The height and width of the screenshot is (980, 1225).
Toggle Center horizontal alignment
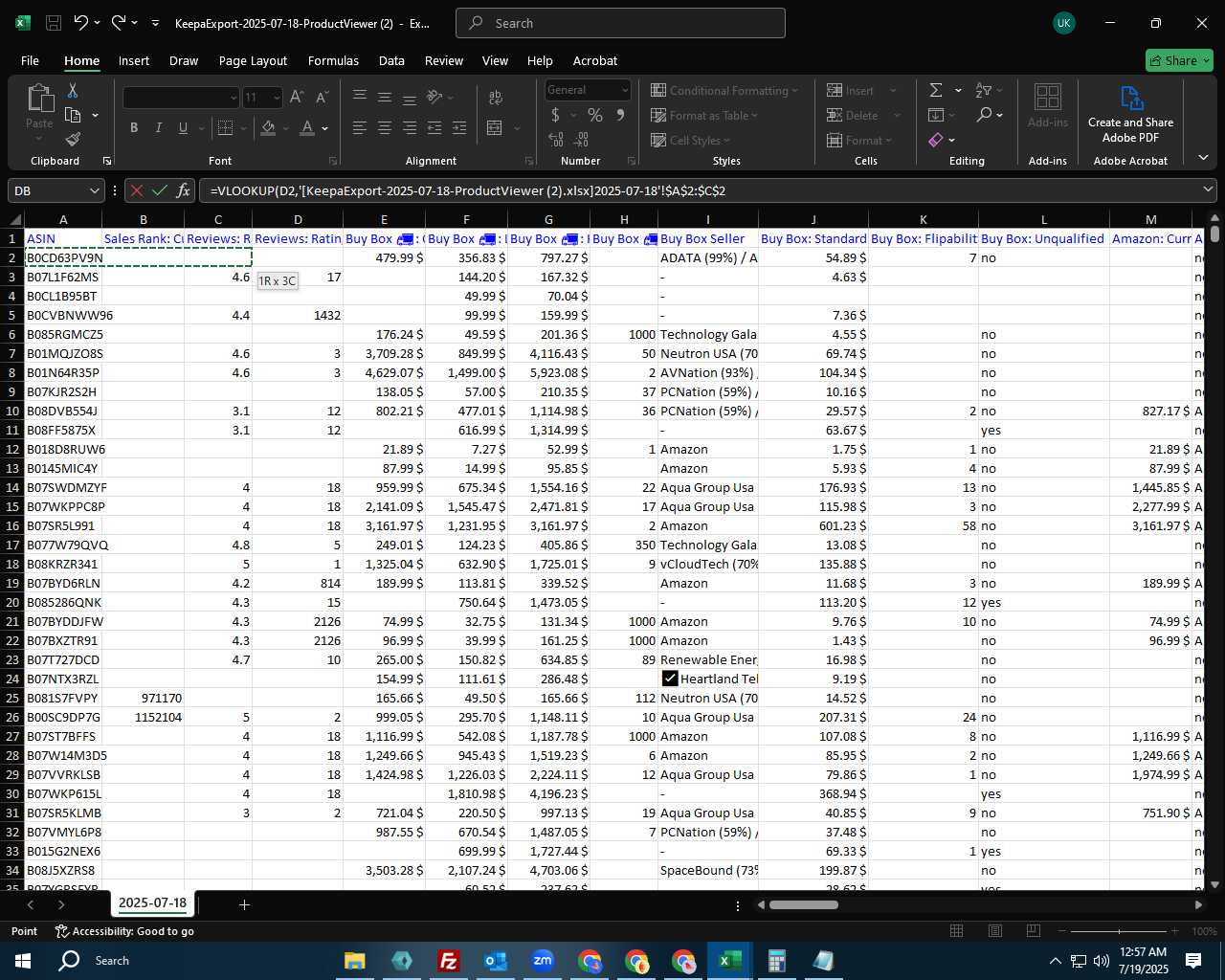pyautogui.click(x=385, y=127)
